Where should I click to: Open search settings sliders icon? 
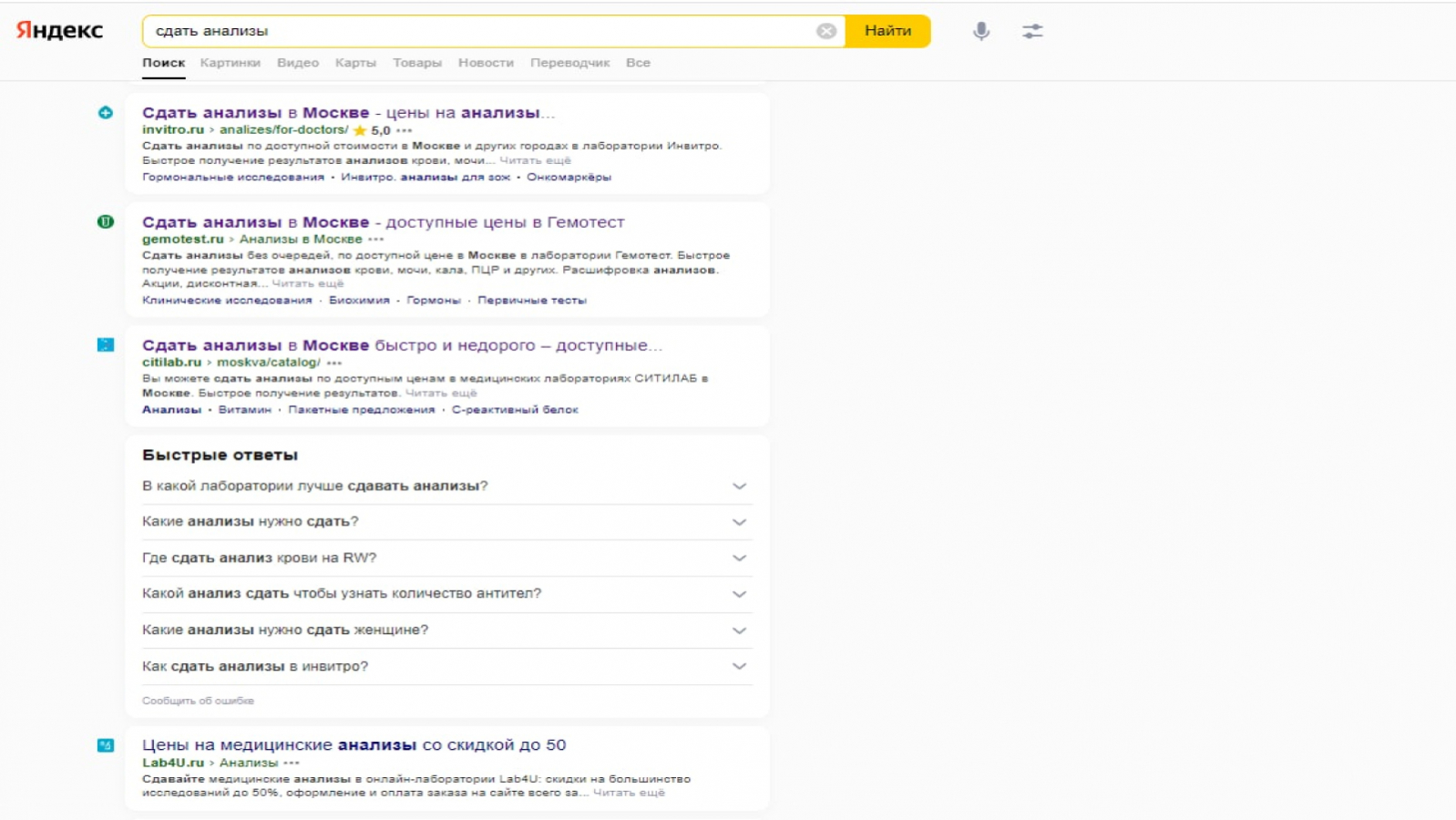pos(1031,31)
